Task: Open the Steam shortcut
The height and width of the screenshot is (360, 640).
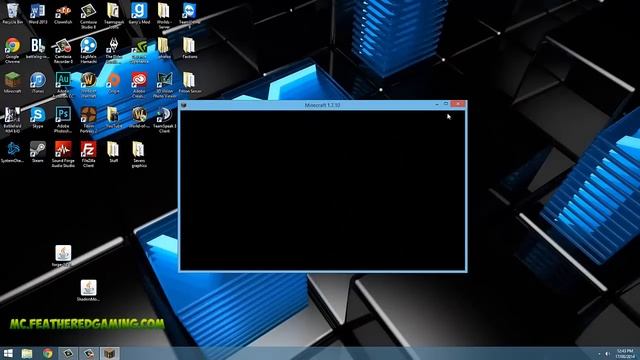Action: (38, 152)
